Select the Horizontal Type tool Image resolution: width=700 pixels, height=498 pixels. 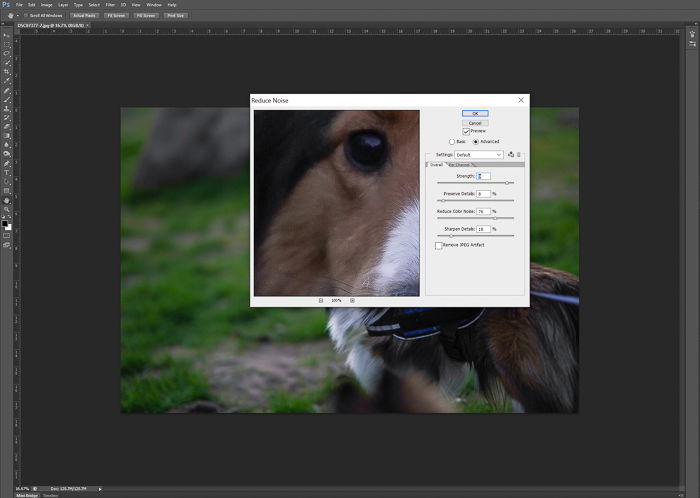[7, 173]
